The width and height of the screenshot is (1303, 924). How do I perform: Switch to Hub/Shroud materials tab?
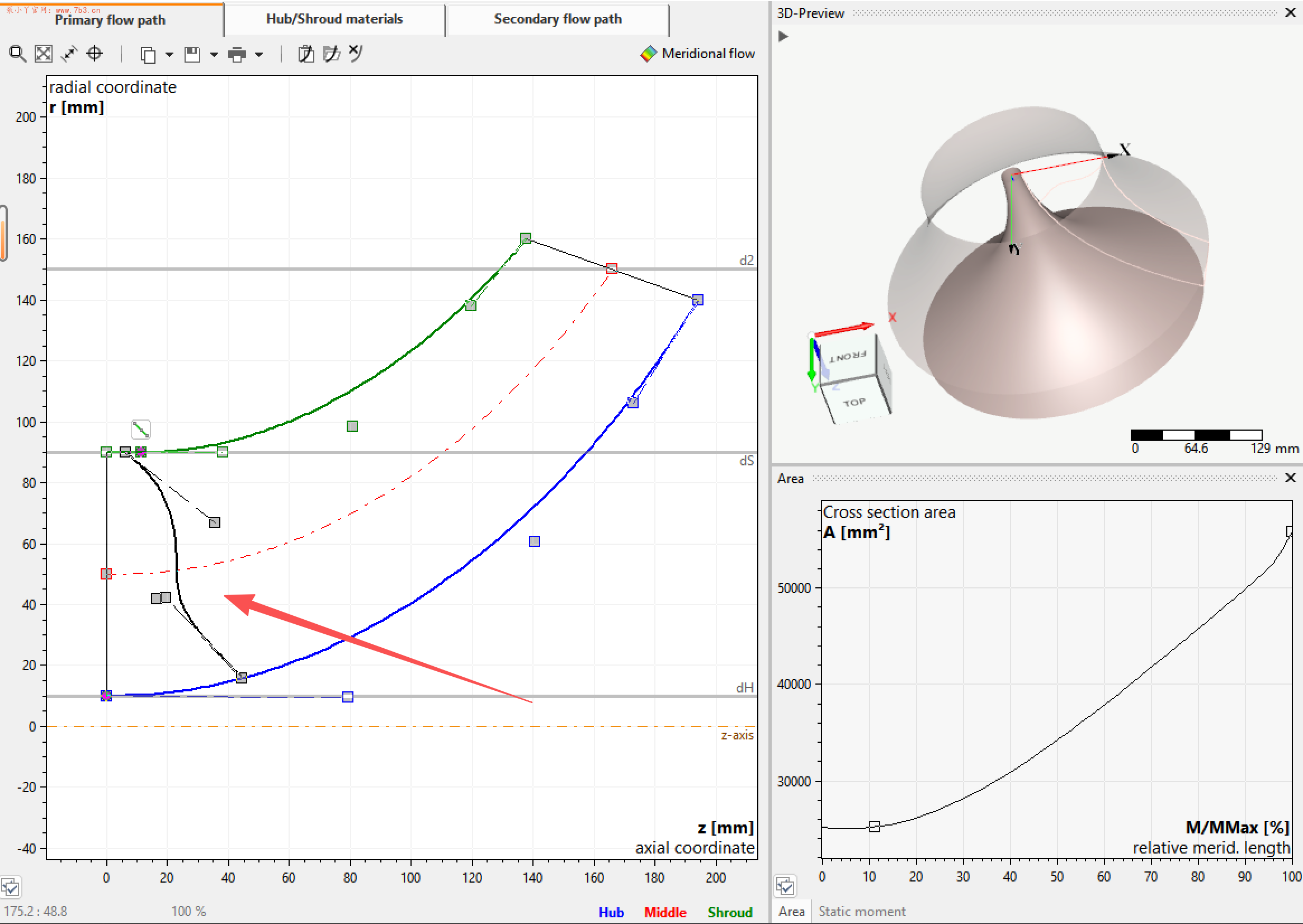point(334,20)
